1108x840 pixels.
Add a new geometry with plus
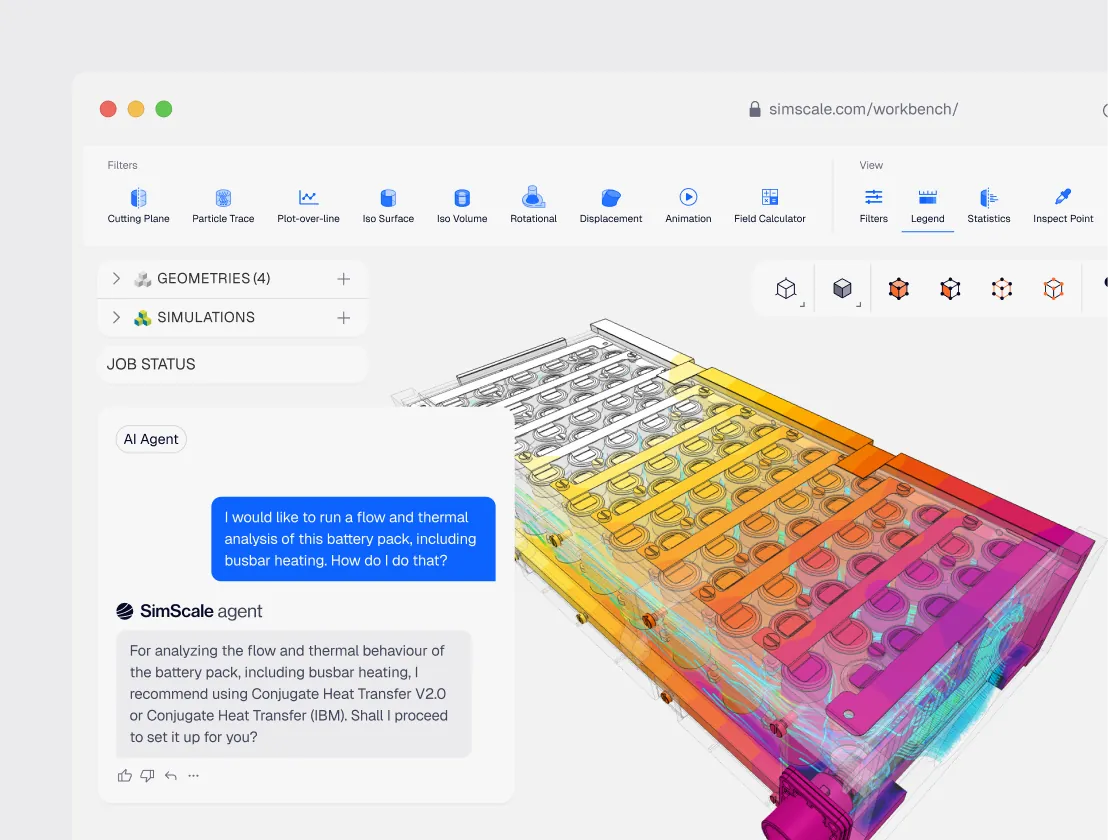coord(343,279)
